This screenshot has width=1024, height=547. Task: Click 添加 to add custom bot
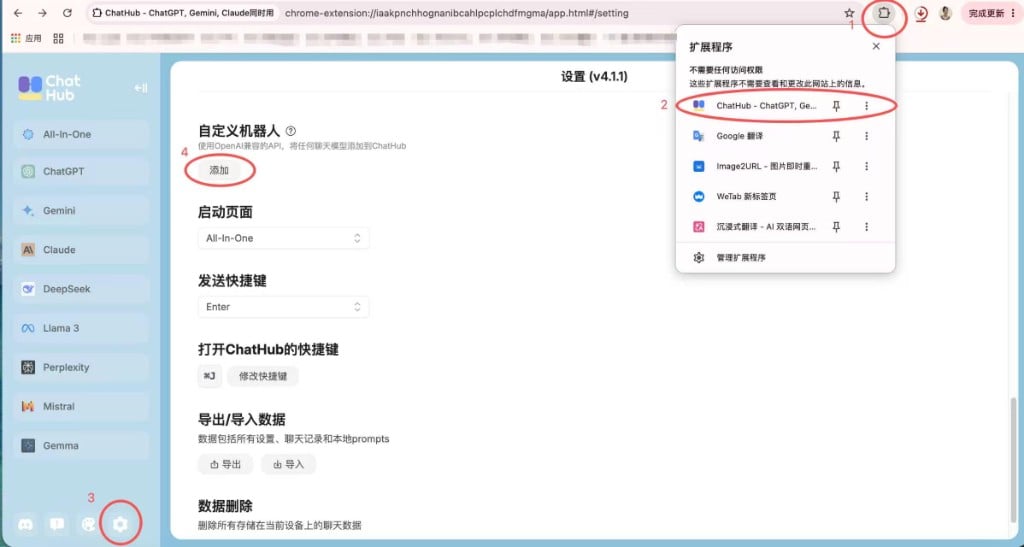(x=219, y=170)
